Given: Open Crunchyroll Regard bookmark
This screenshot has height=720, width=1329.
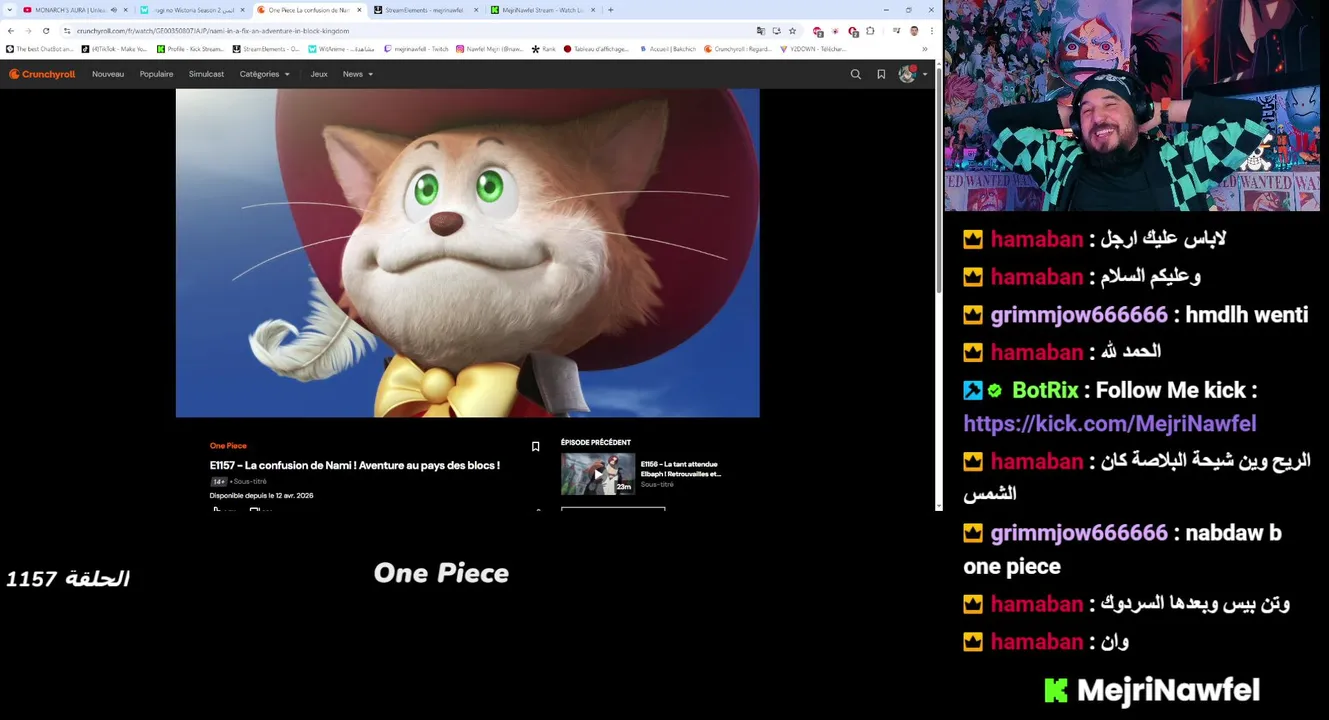Looking at the screenshot, I should point(738,49).
